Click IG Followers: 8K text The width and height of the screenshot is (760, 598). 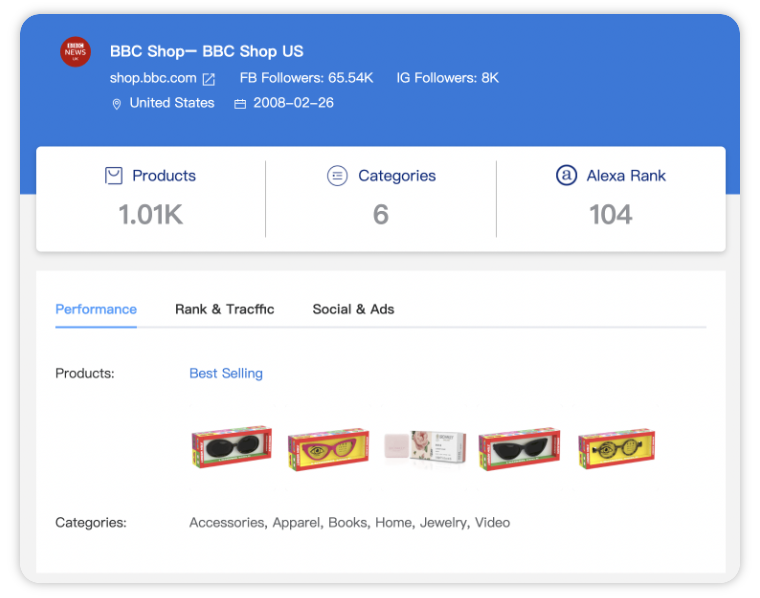pos(447,78)
